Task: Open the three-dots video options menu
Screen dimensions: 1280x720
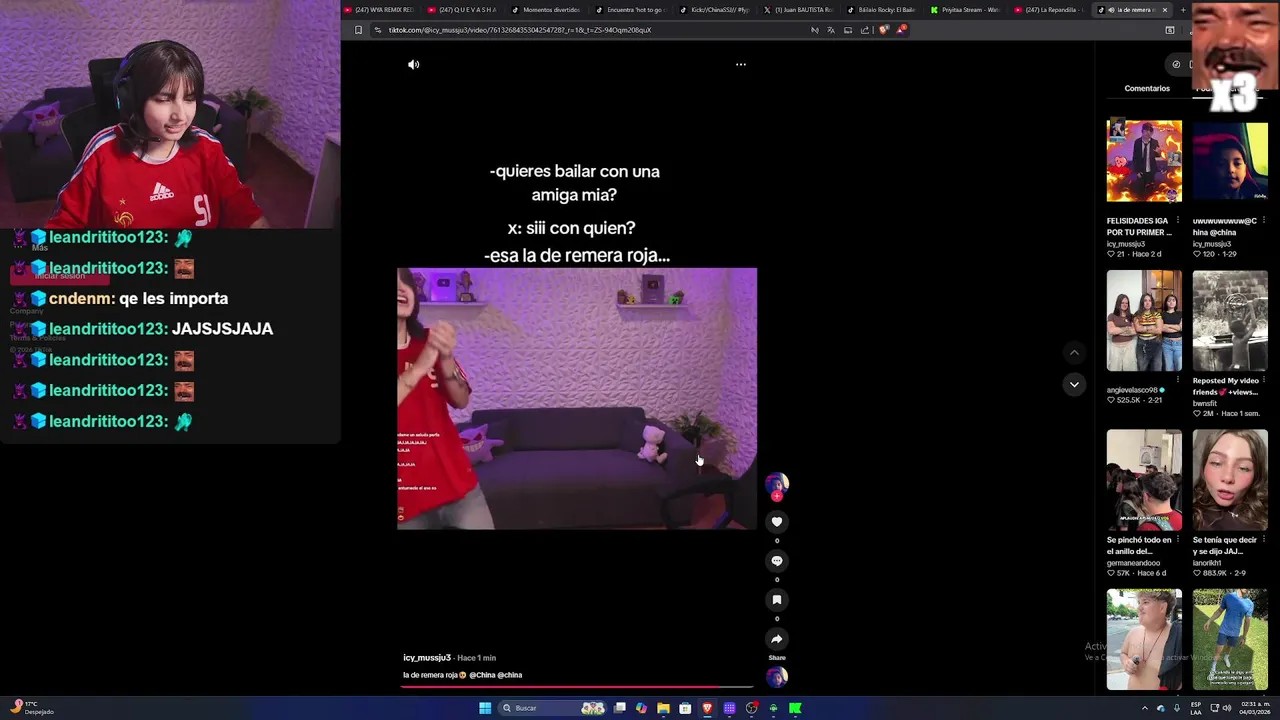Action: [741, 64]
